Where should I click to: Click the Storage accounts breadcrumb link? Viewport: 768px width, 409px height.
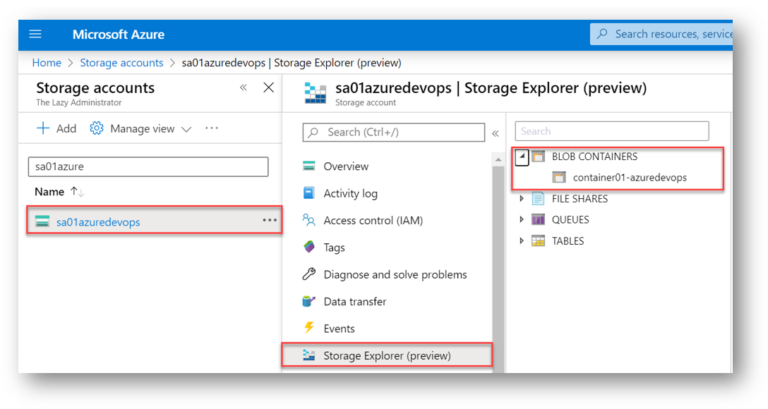pos(121,63)
